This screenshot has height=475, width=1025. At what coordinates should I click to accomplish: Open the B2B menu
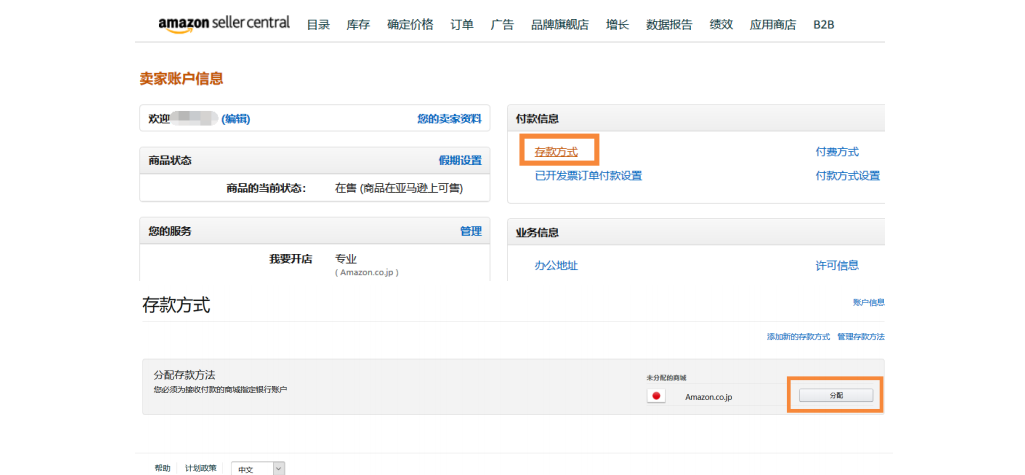coord(824,25)
